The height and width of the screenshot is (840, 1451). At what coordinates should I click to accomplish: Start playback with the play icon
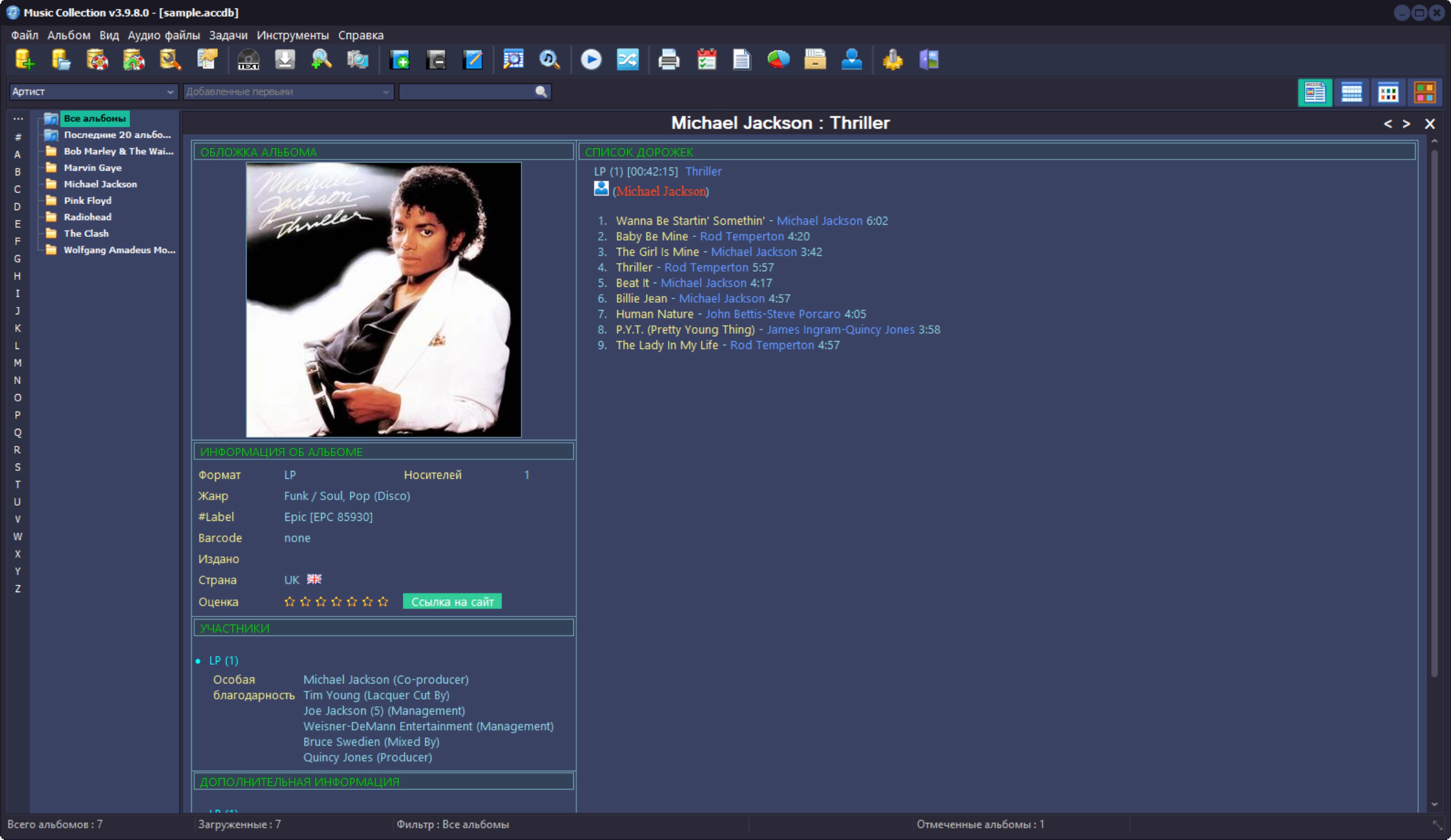[x=591, y=60]
